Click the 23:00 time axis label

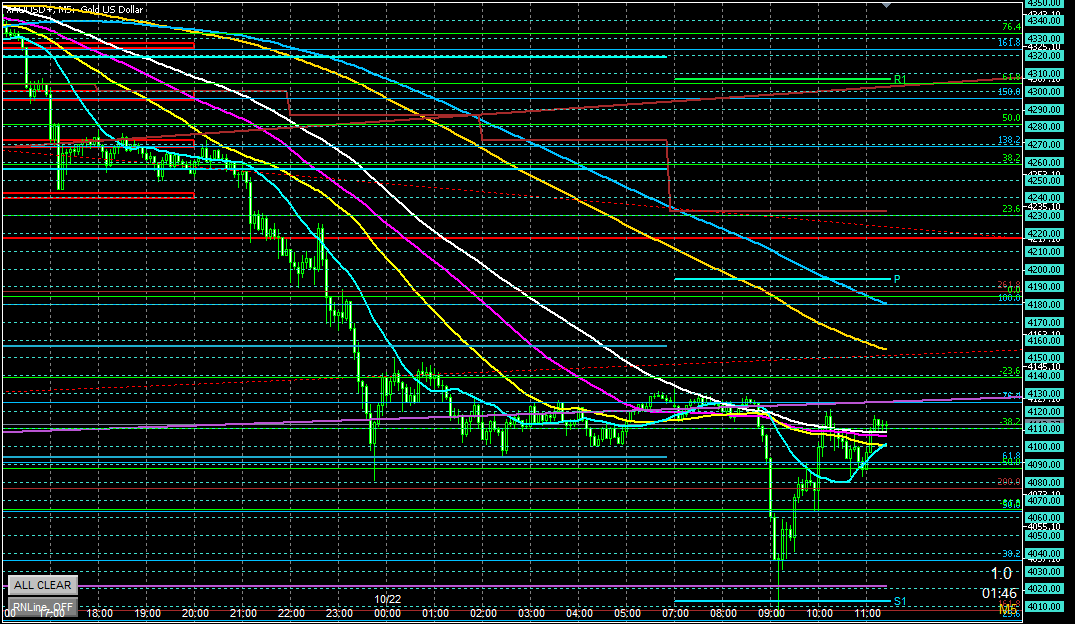(339, 612)
